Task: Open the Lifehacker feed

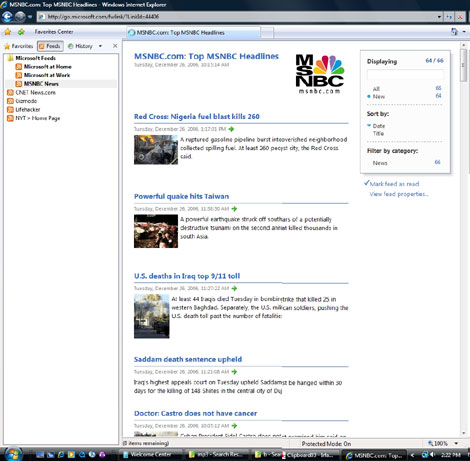Action: [x=23, y=110]
